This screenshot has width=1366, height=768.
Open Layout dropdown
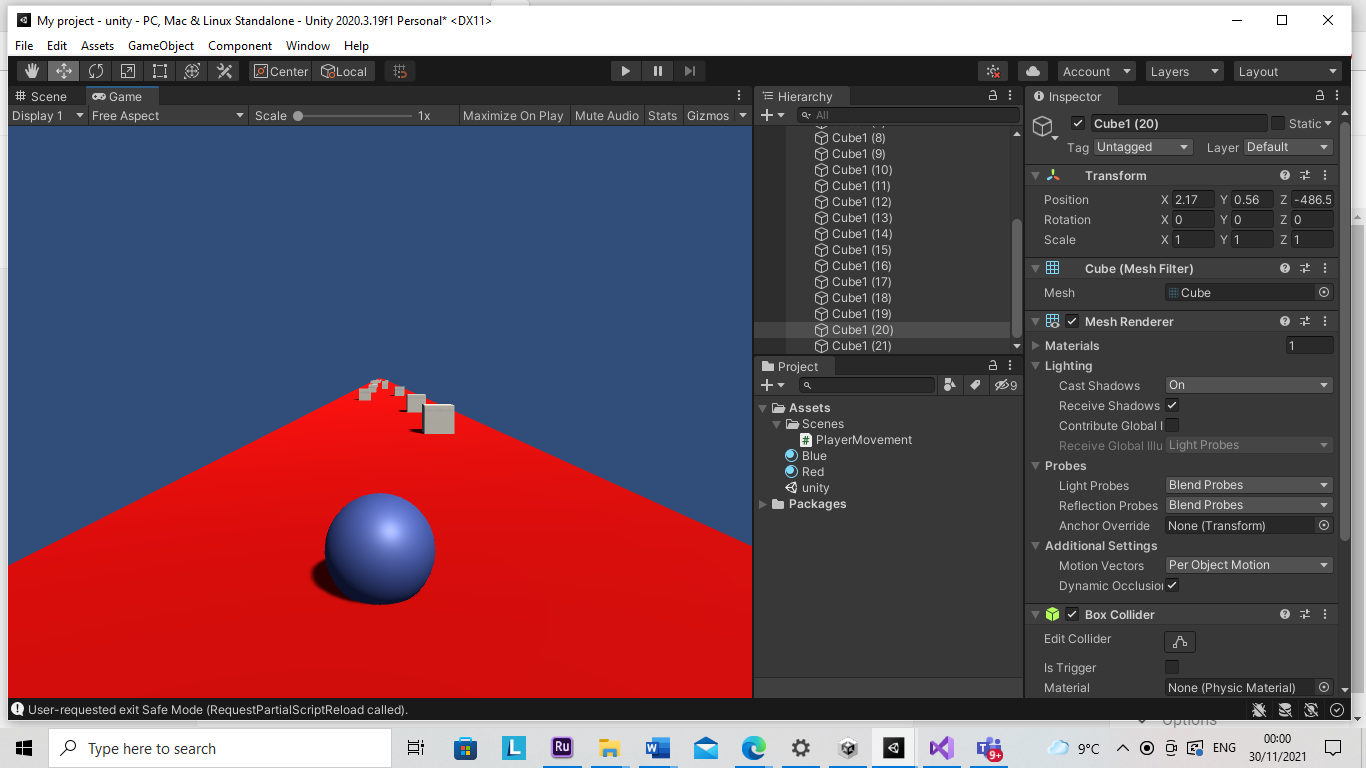pyautogui.click(x=1287, y=71)
